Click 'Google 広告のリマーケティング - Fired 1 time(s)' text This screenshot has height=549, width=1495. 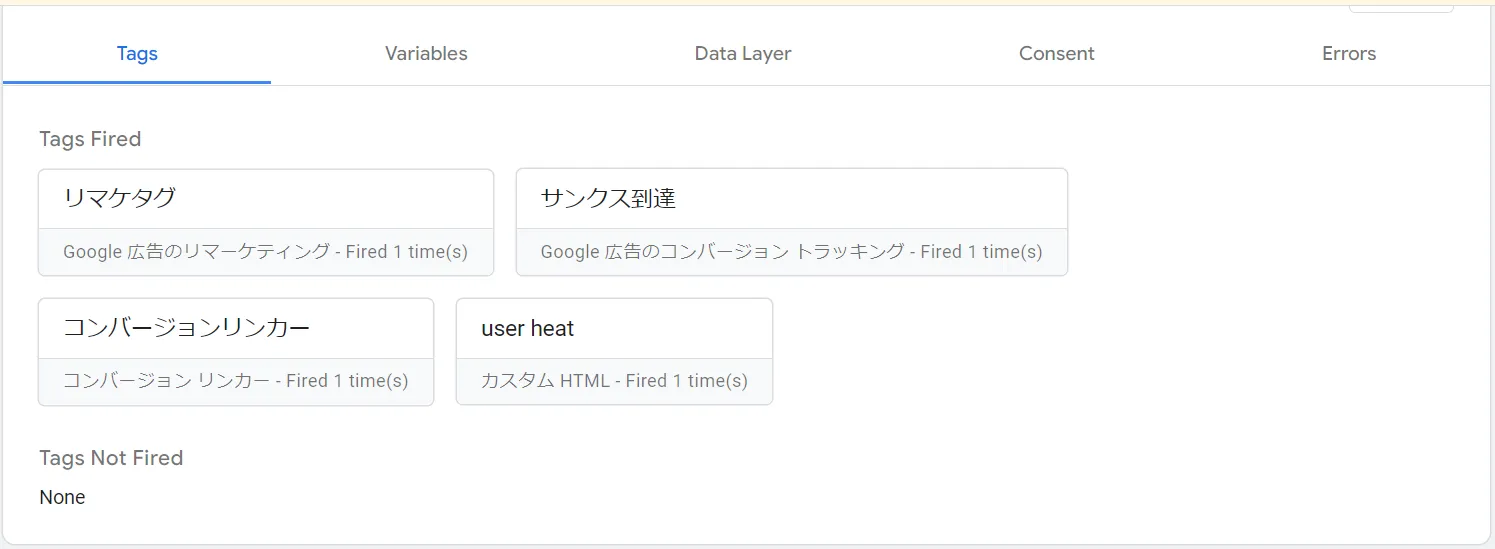point(265,252)
